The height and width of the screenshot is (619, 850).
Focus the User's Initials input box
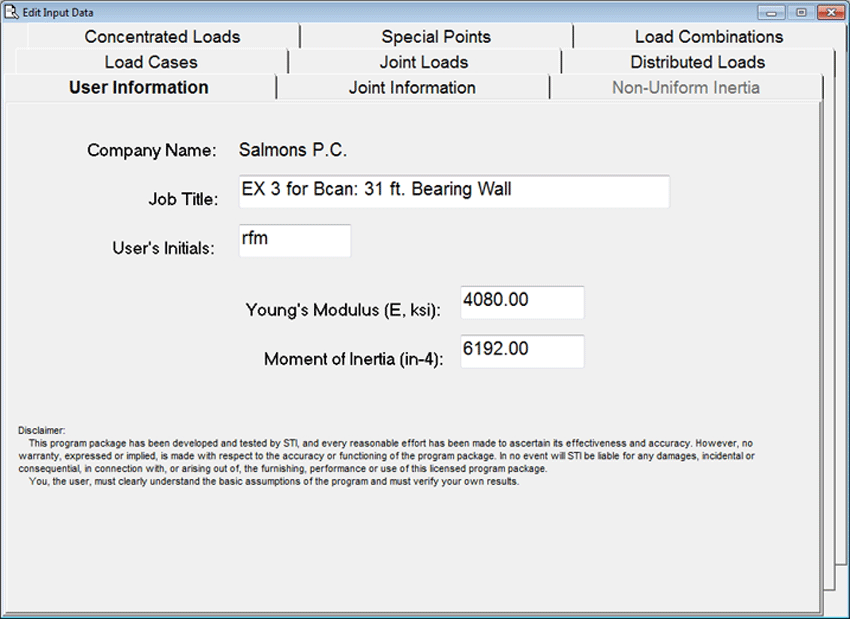point(294,240)
